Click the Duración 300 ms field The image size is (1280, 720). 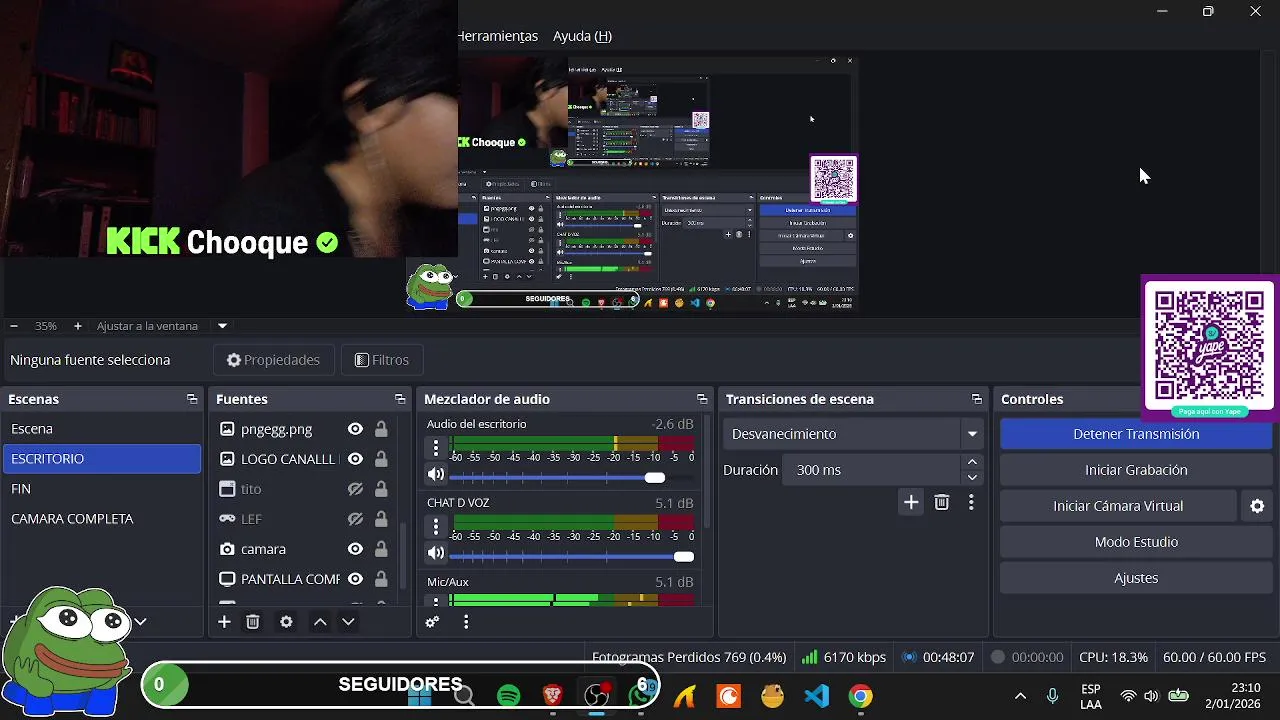873,470
